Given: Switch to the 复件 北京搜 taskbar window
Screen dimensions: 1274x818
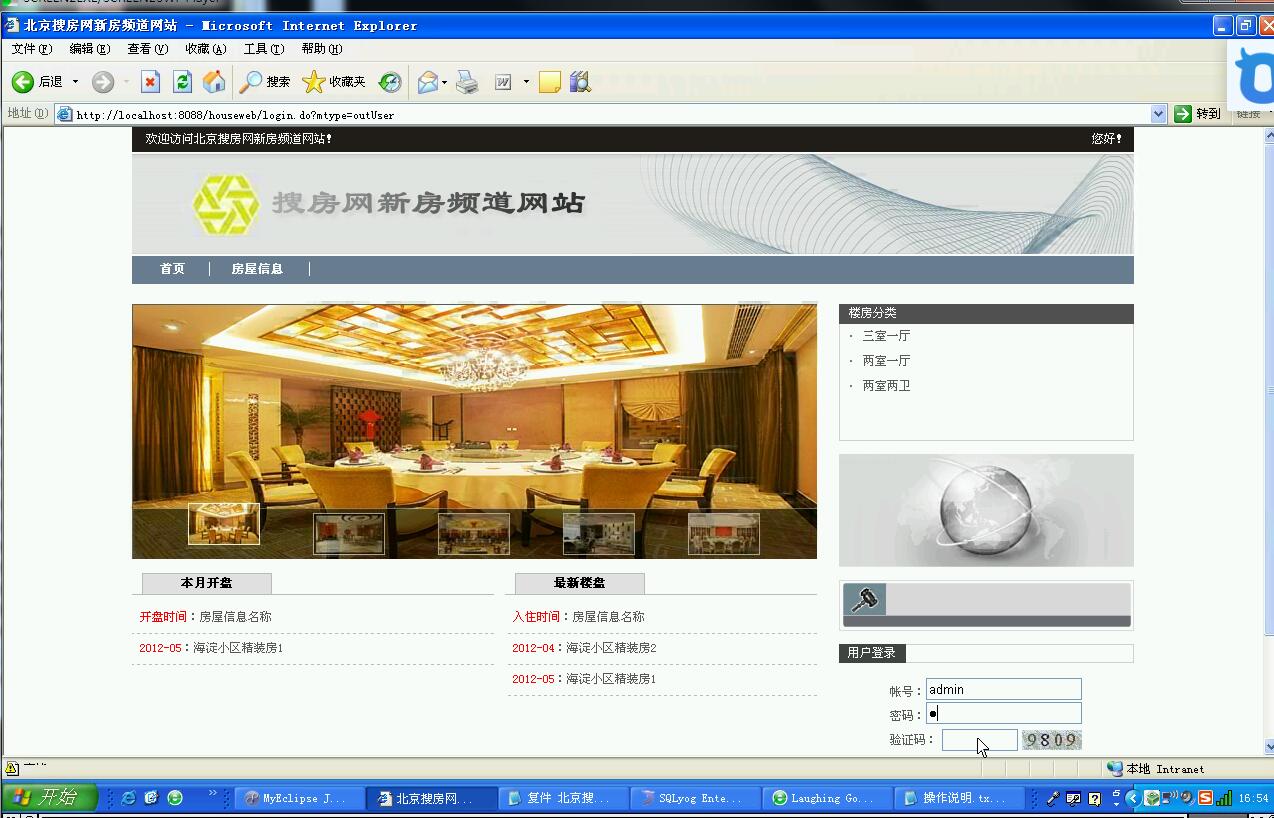Looking at the screenshot, I should tap(564, 798).
